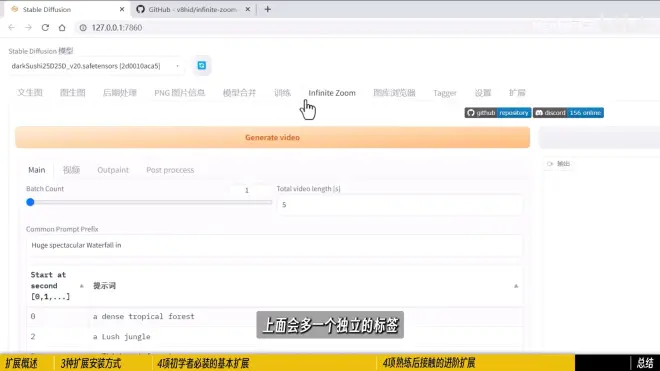Open the 后期处理 tab
Viewport: 660px width, 371px height.
120,93
